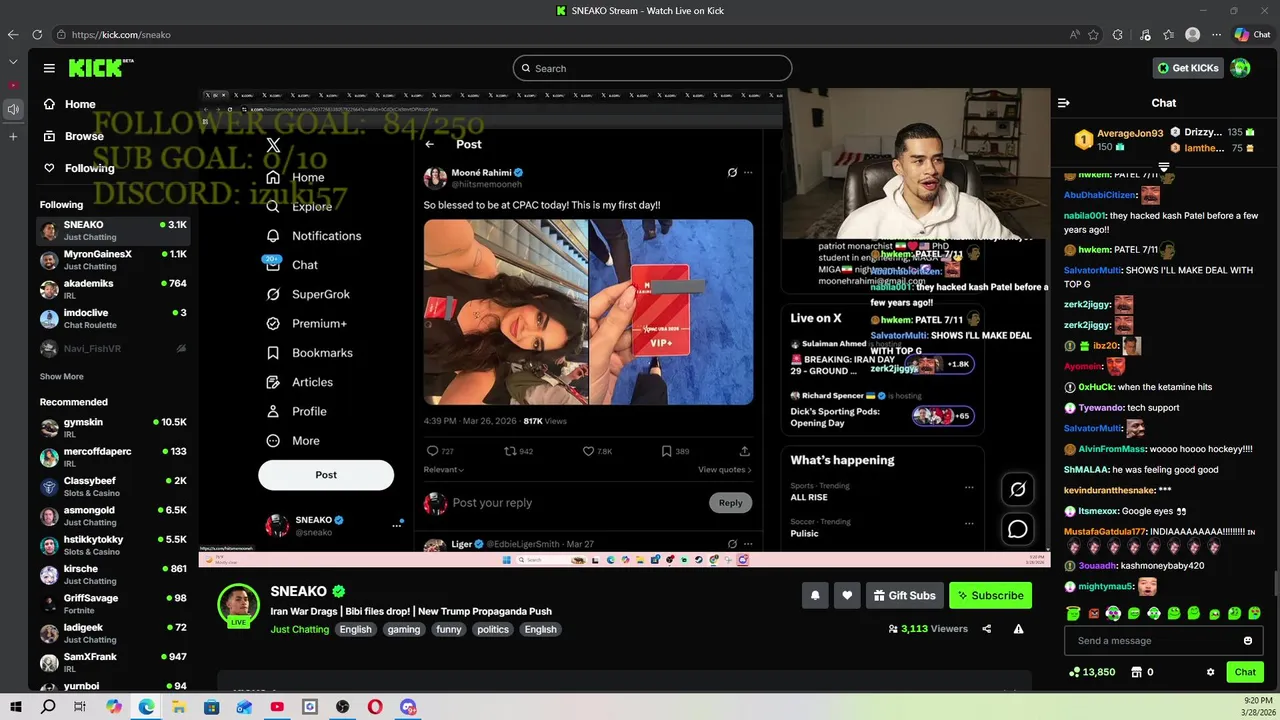Open File Explorer from the taskbar
Image resolution: width=1280 pixels, height=720 pixels.
click(179, 707)
